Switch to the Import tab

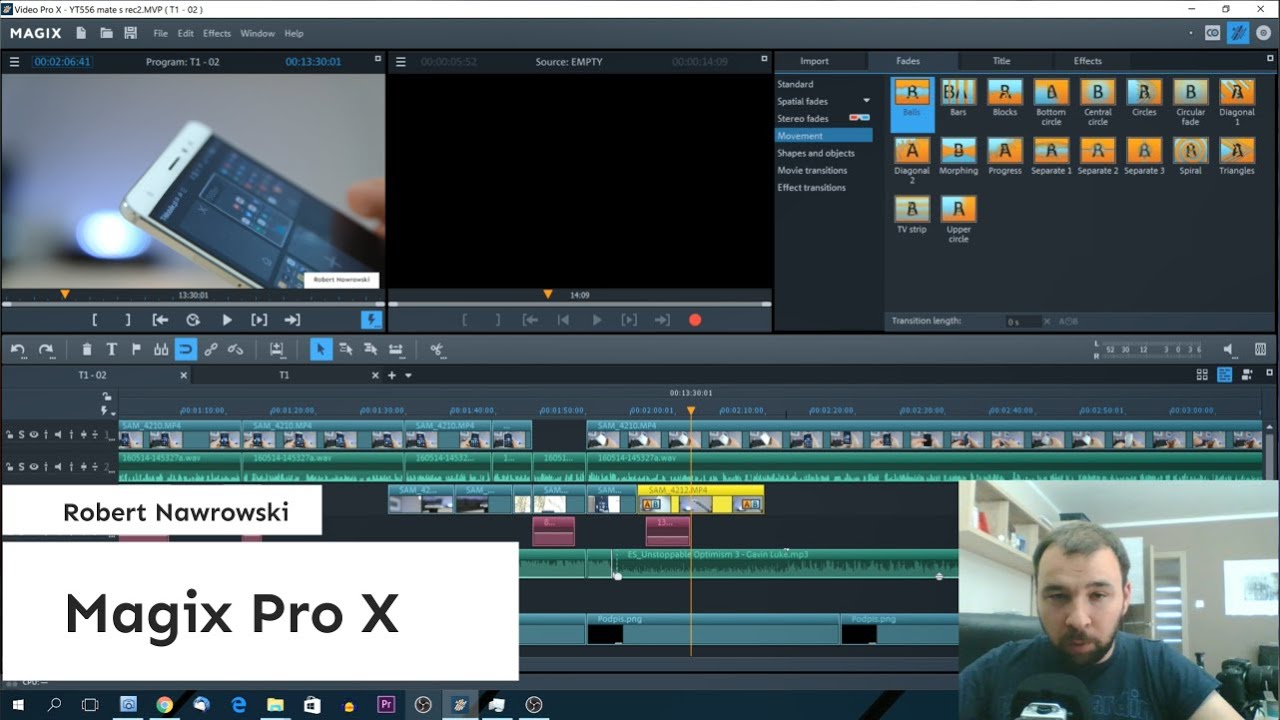(x=814, y=61)
